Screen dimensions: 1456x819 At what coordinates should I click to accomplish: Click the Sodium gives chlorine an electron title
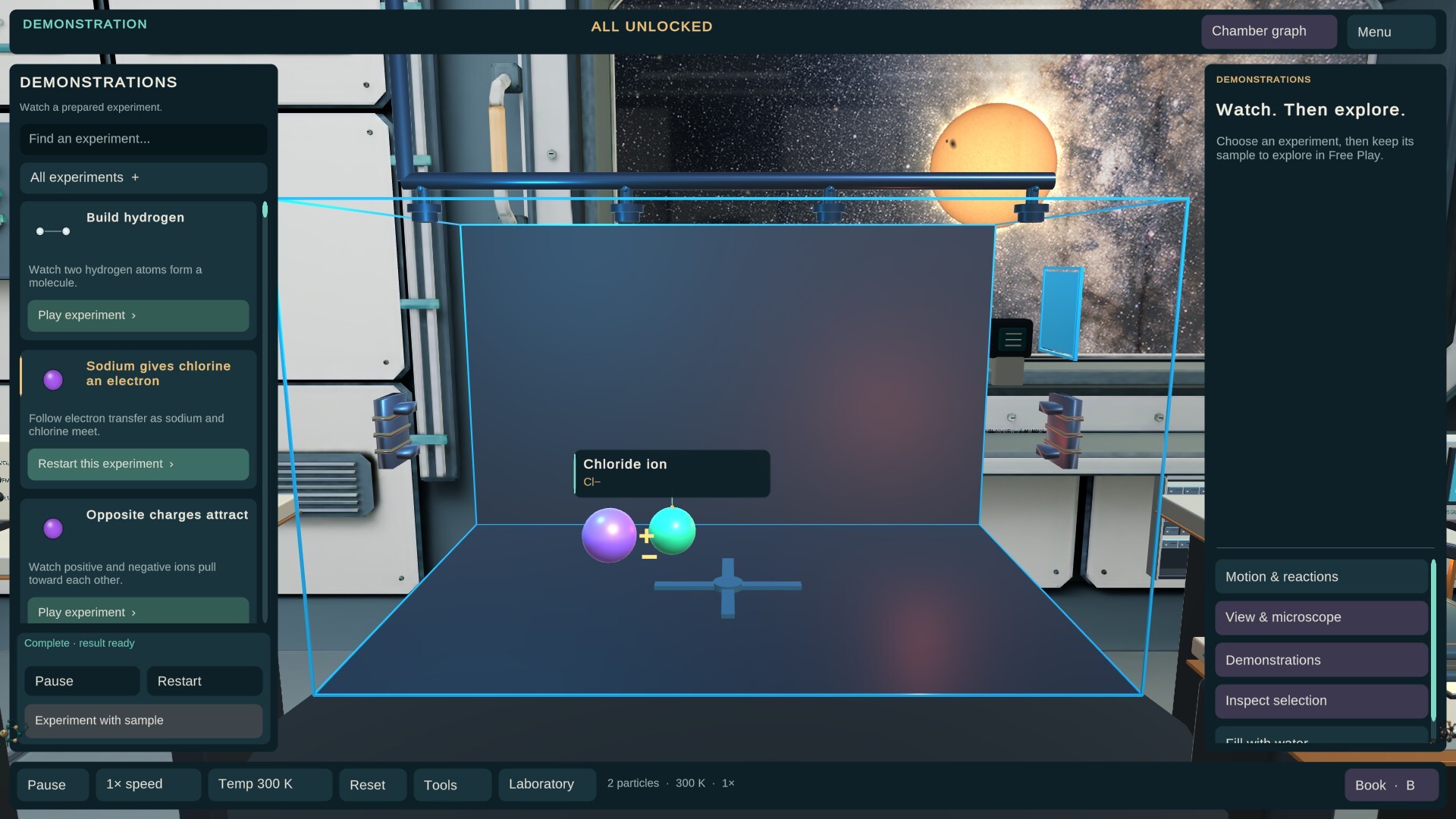(x=158, y=373)
